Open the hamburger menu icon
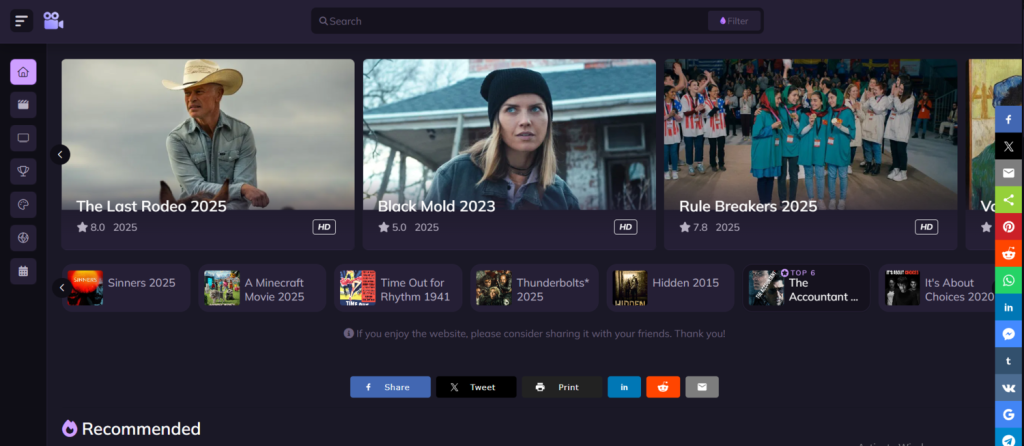 [x=22, y=21]
